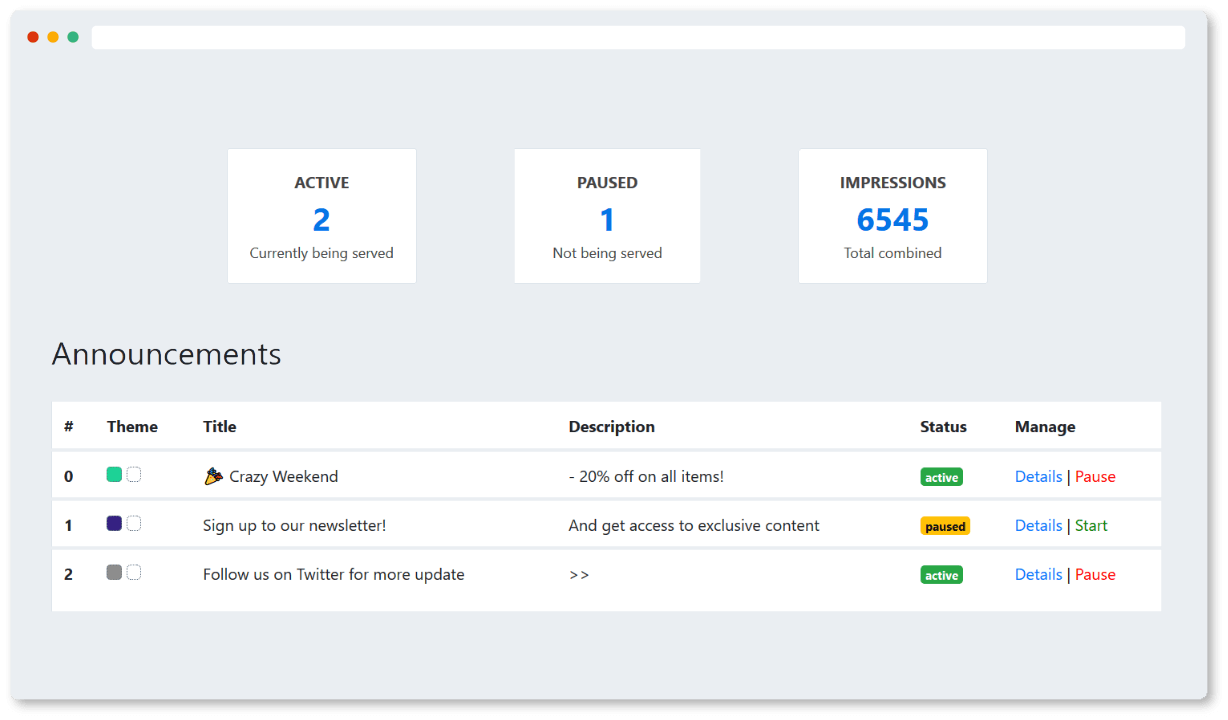Click the dark purple theme swatch in row 1
The height and width of the screenshot is (720, 1228).
pos(114,523)
